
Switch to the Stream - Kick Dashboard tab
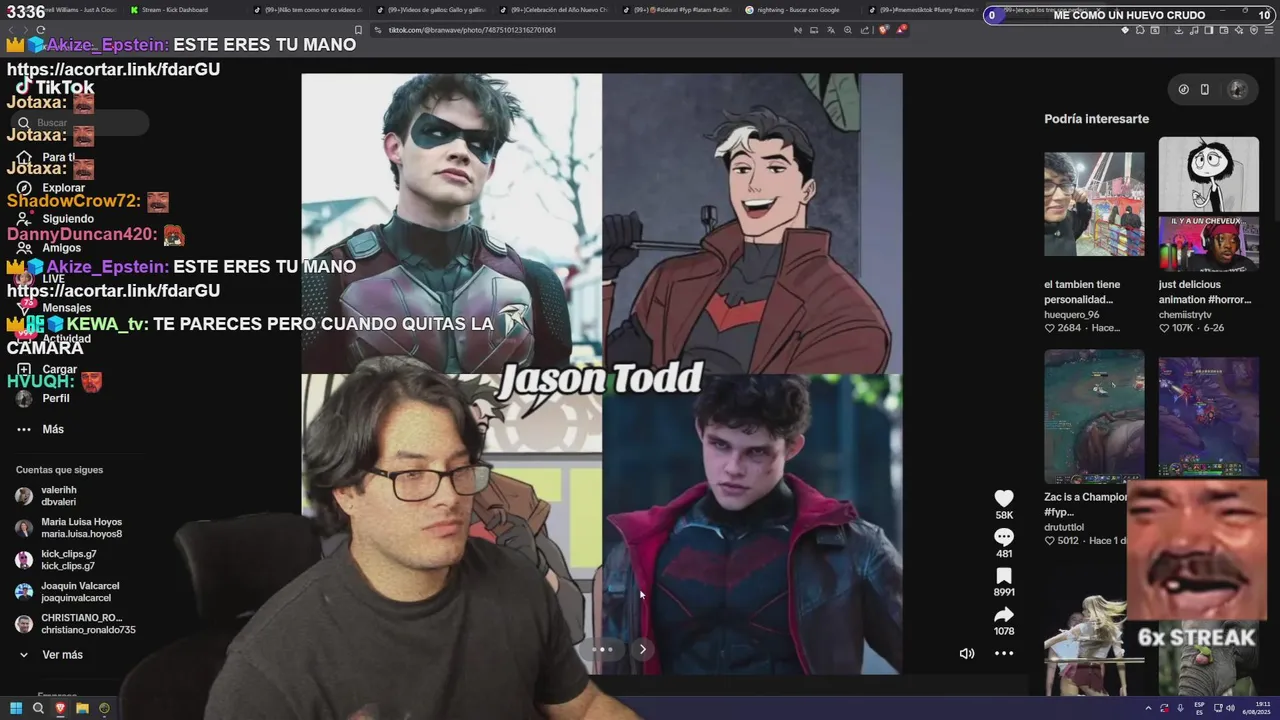pyautogui.click(x=175, y=10)
